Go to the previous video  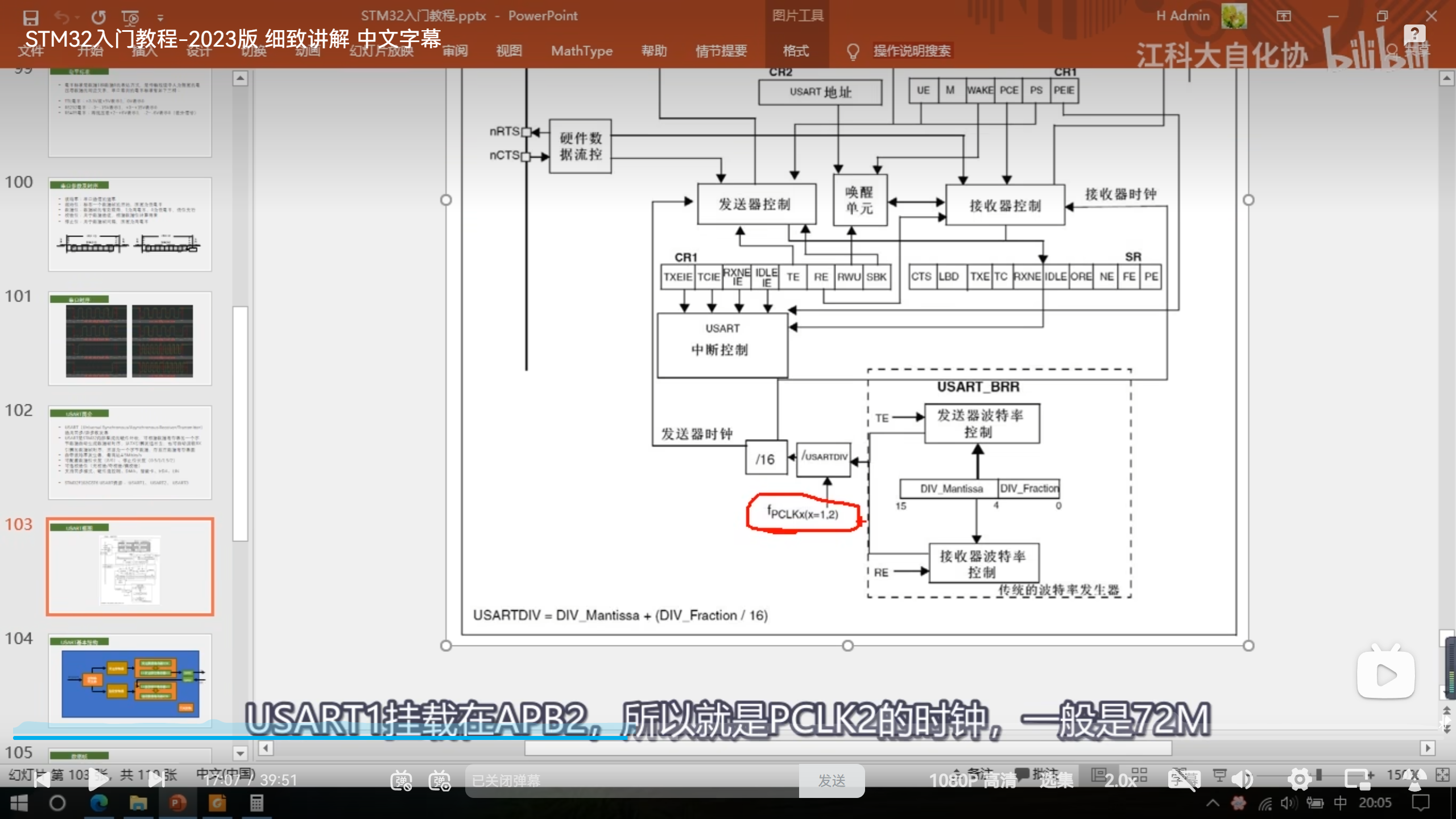(x=42, y=780)
